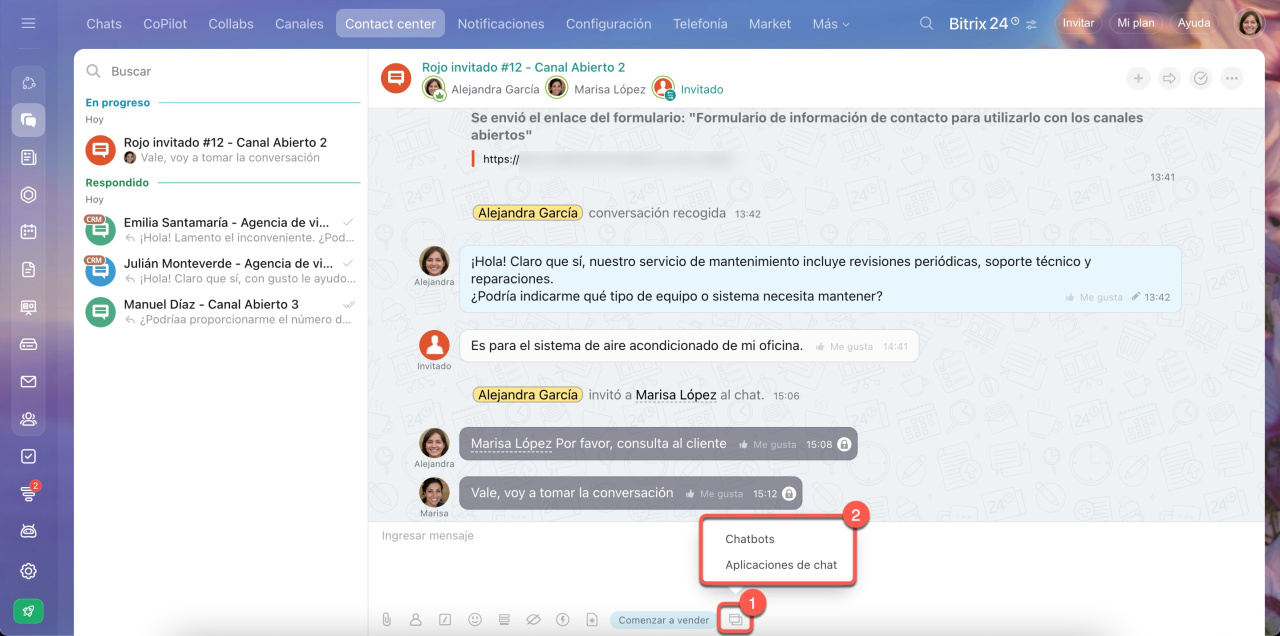
Task: Click the Mi plan button
Action: [1136, 23]
